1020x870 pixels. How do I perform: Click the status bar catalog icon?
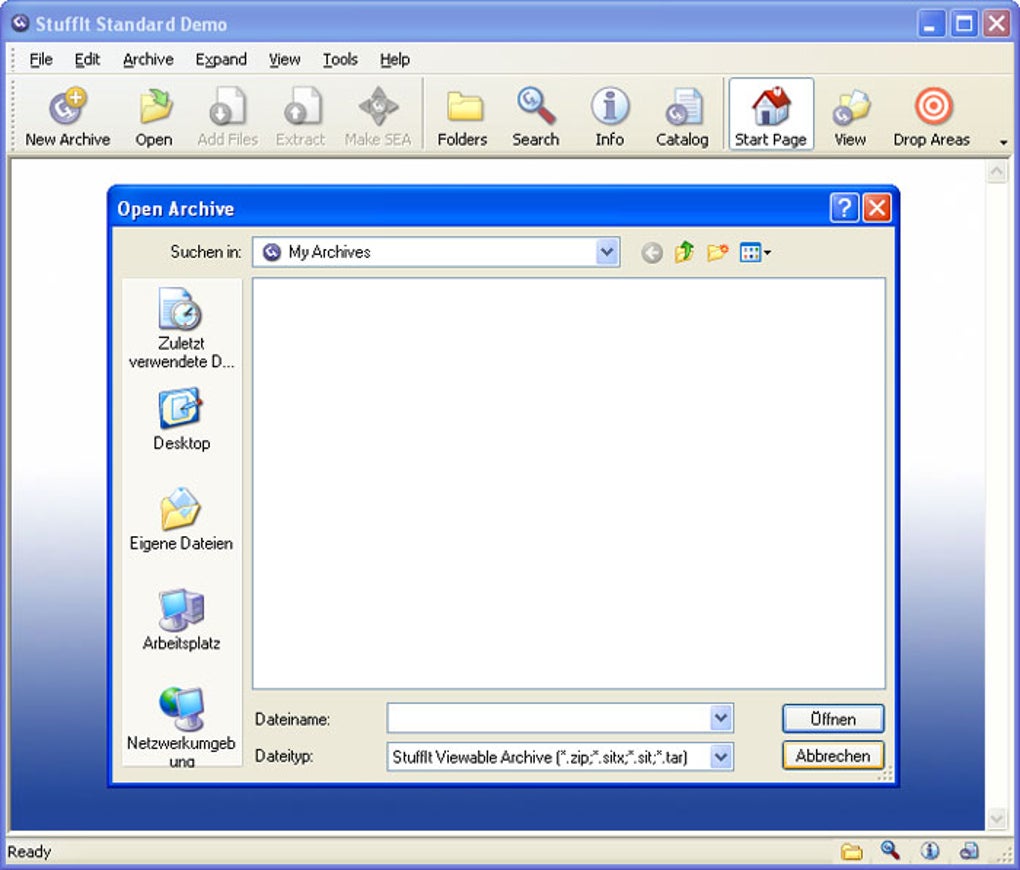click(x=969, y=851)
